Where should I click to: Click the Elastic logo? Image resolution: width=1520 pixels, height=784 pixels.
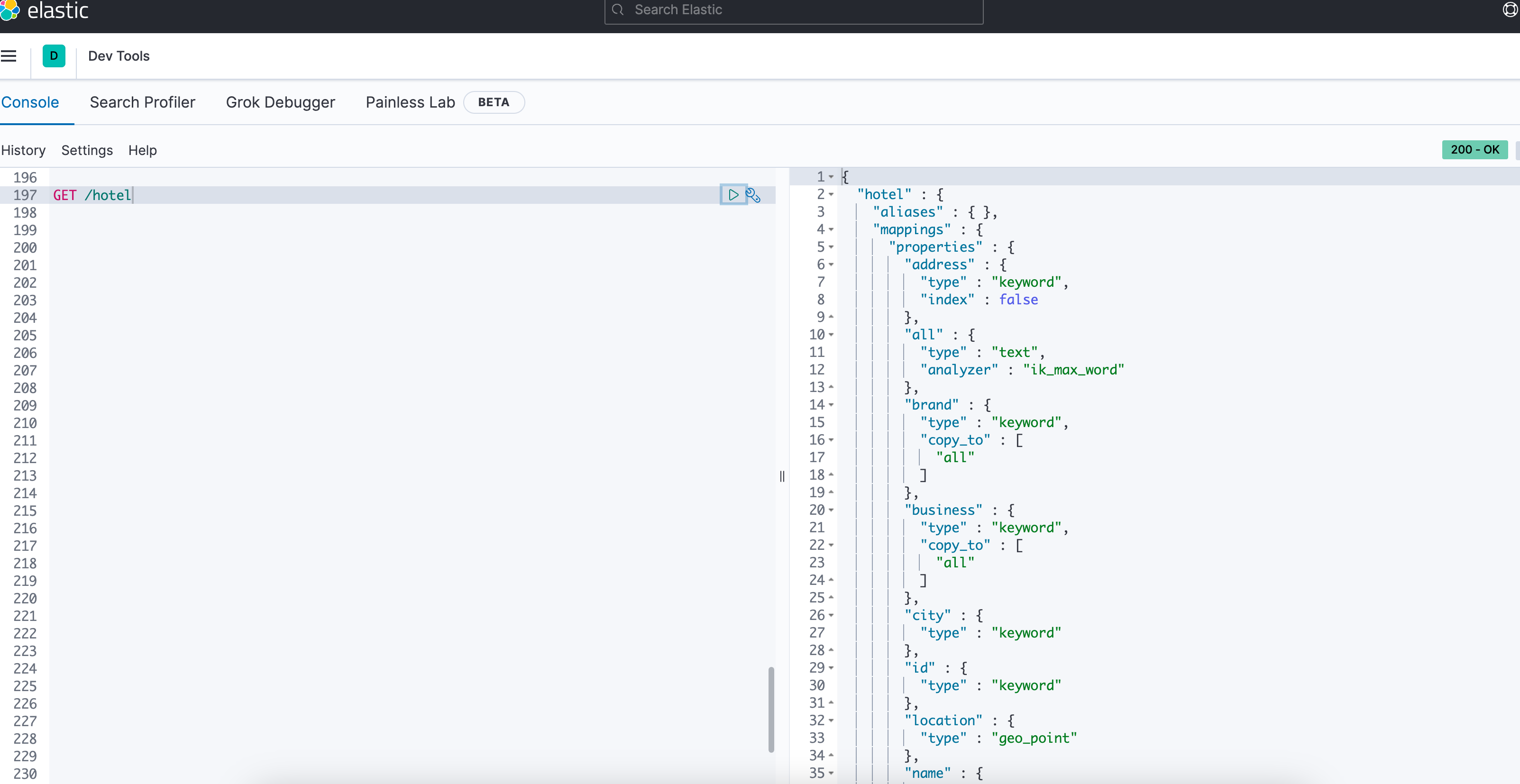45,10
